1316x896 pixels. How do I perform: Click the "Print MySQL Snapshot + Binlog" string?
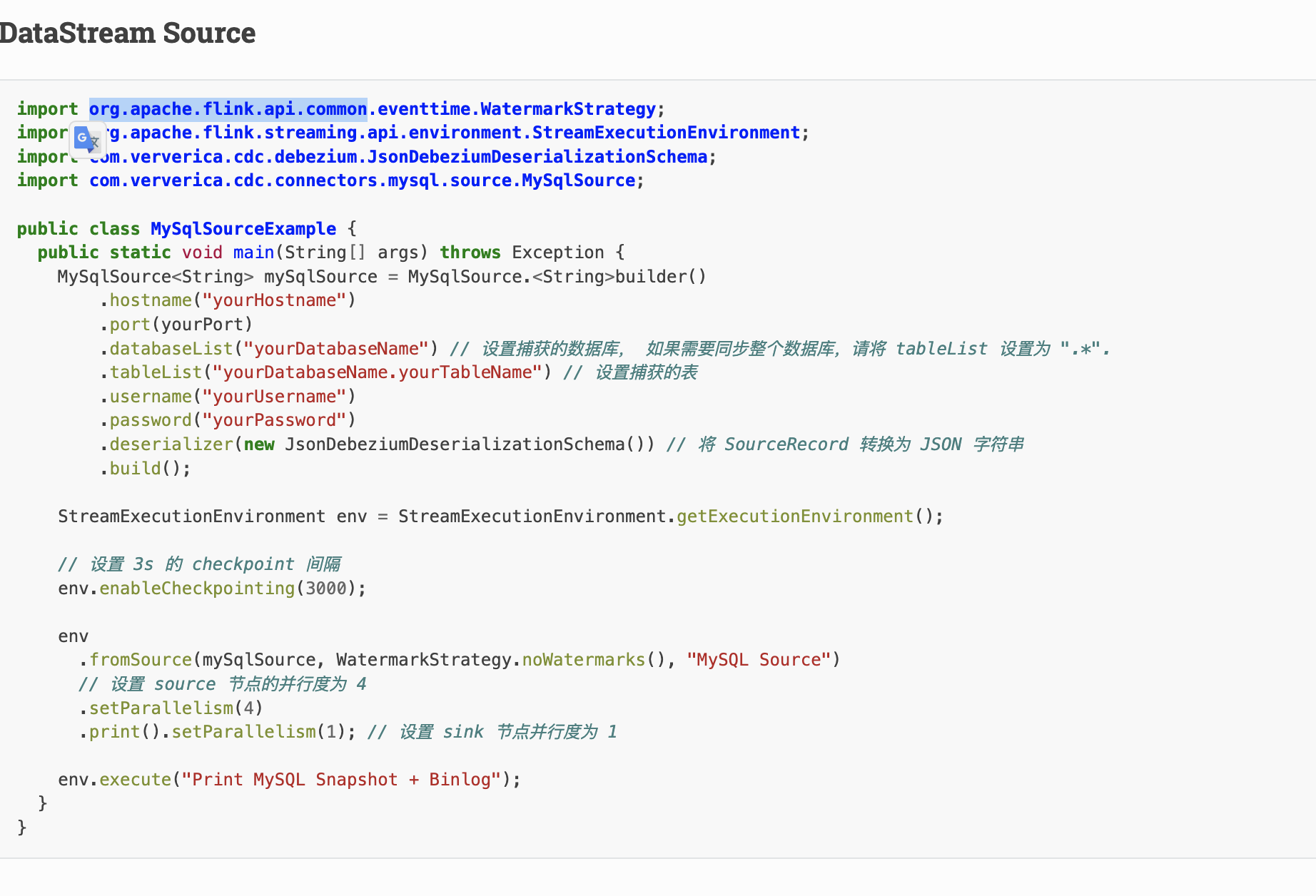click(341, 780)
